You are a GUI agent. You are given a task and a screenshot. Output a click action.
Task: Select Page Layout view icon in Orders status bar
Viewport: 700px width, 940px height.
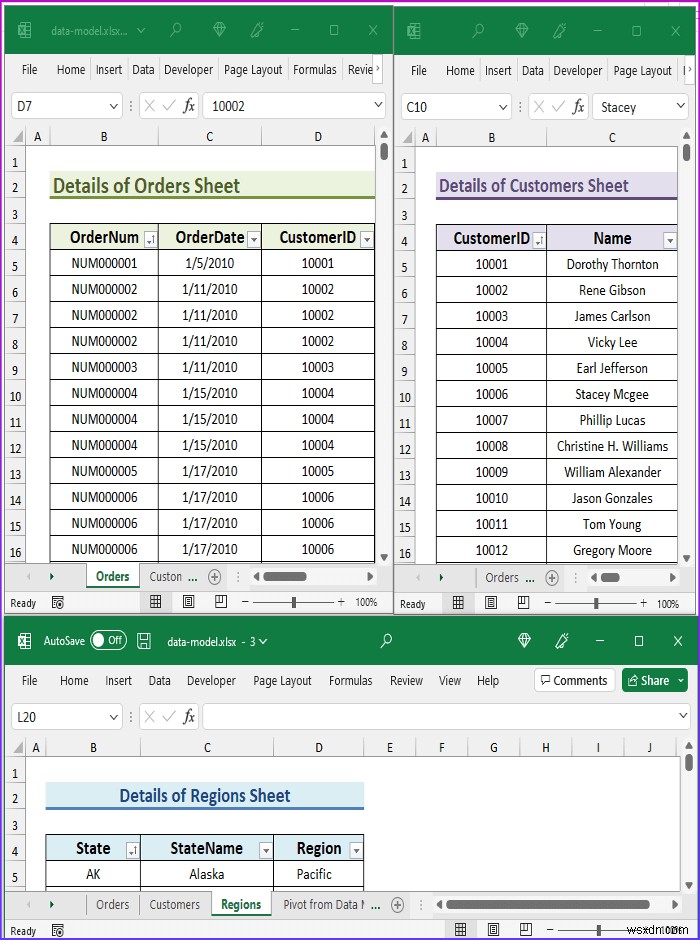click(188, 601)
